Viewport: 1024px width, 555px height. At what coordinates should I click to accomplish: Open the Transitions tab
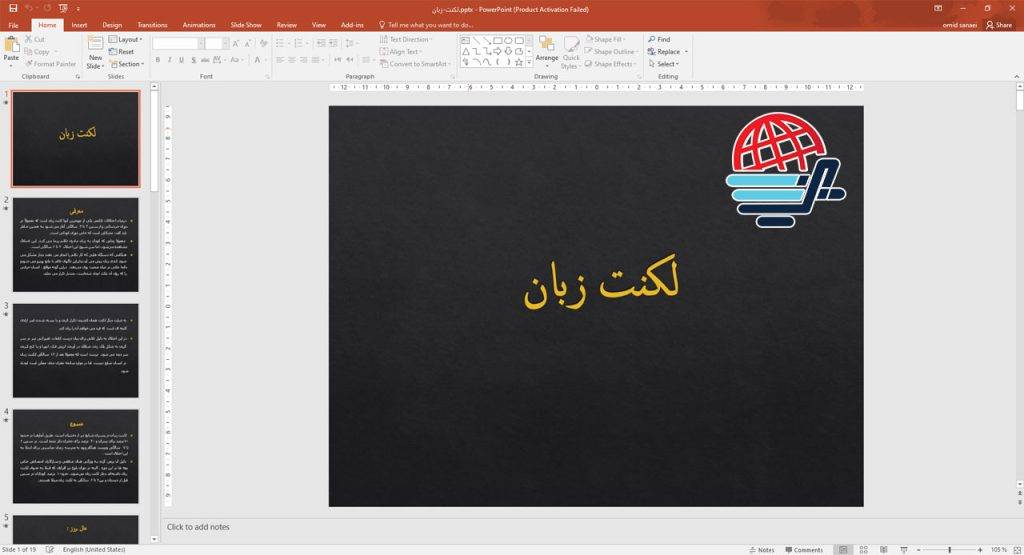[x=152, y=25]
